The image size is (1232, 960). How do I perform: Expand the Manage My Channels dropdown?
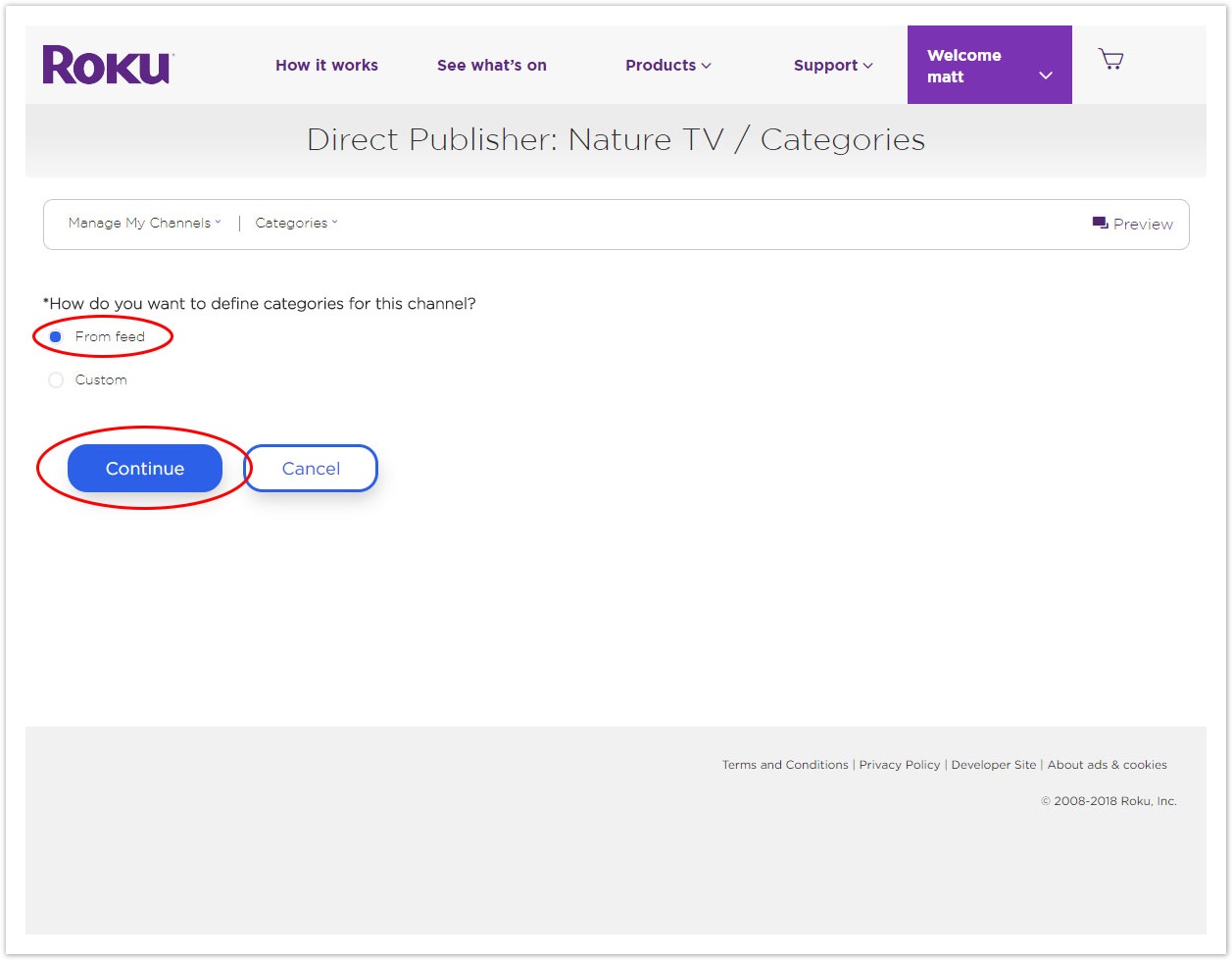click(145, 224)
